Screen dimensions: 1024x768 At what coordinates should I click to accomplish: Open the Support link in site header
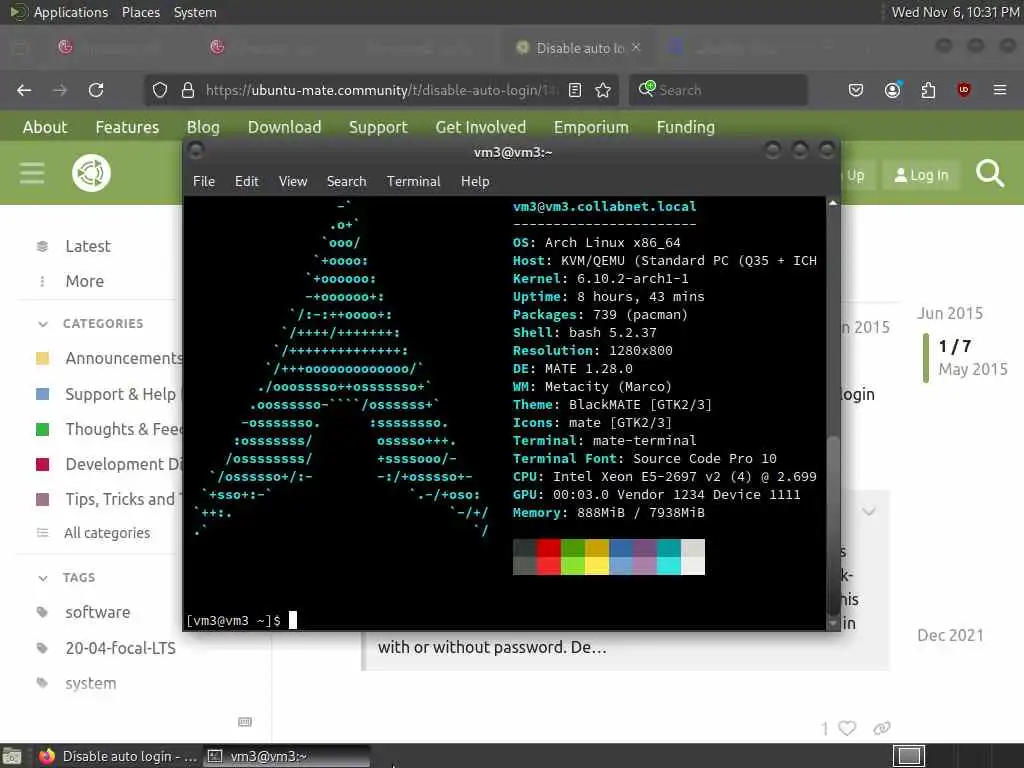pos(378,127)
